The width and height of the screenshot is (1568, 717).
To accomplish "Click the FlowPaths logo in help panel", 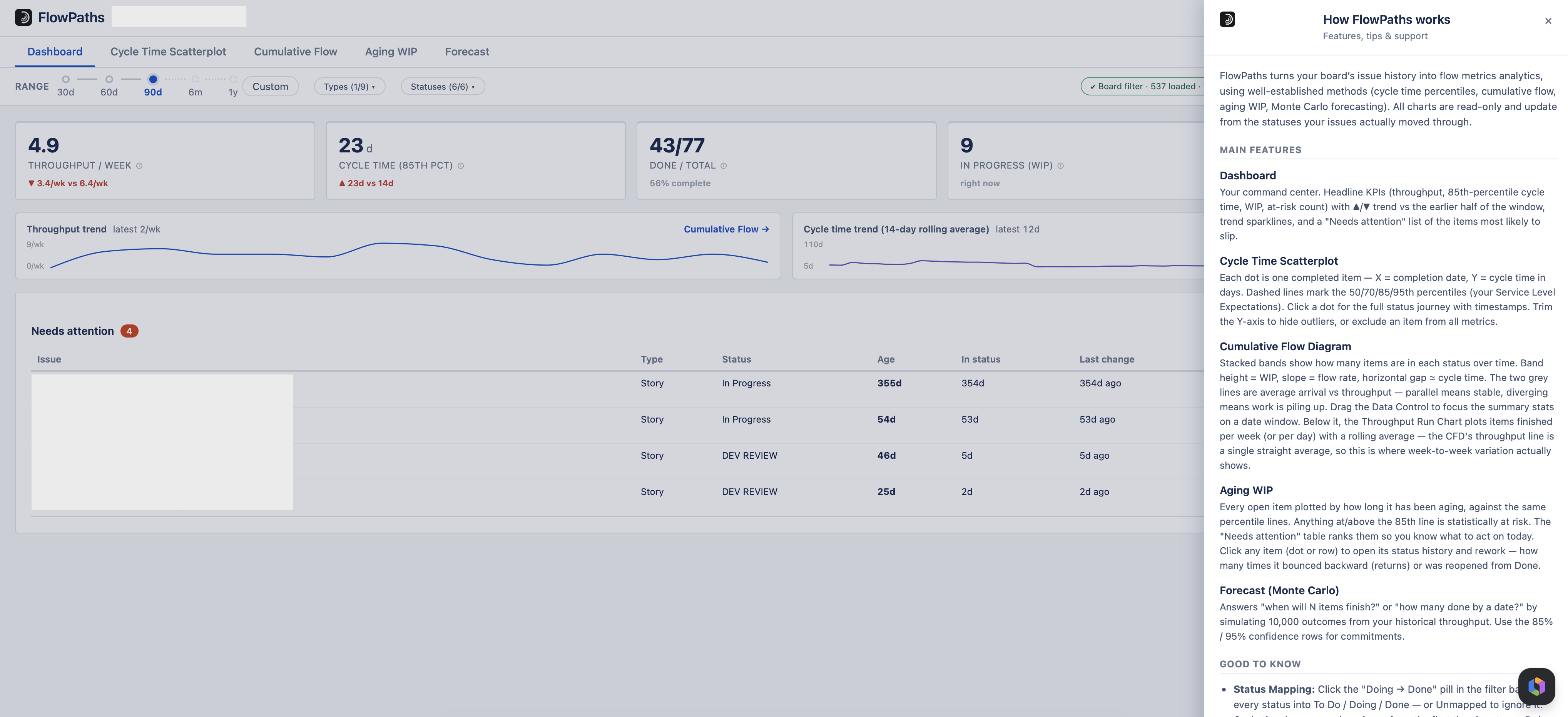I will 1227,20.
